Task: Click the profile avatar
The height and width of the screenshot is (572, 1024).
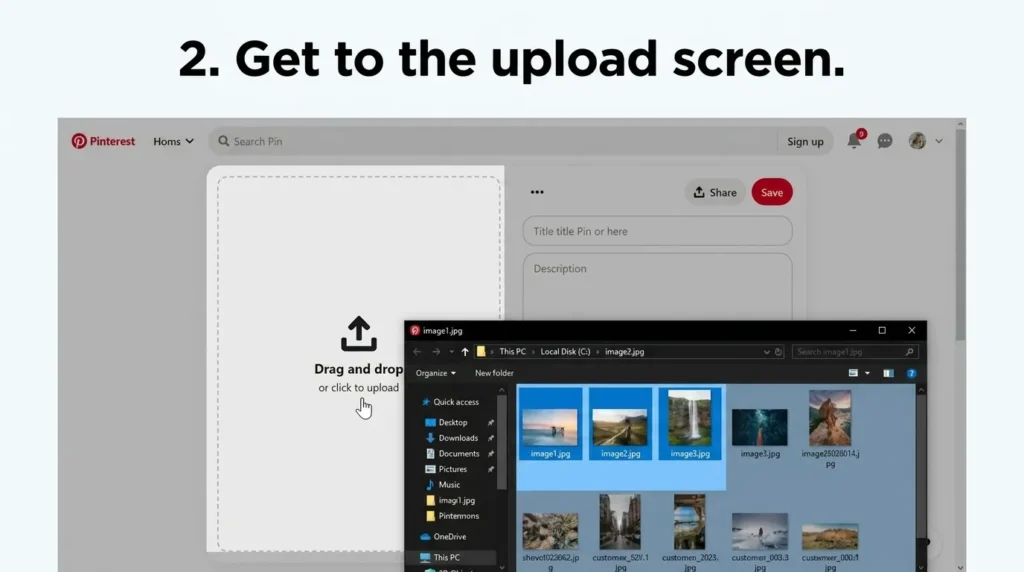Action: 917,140
